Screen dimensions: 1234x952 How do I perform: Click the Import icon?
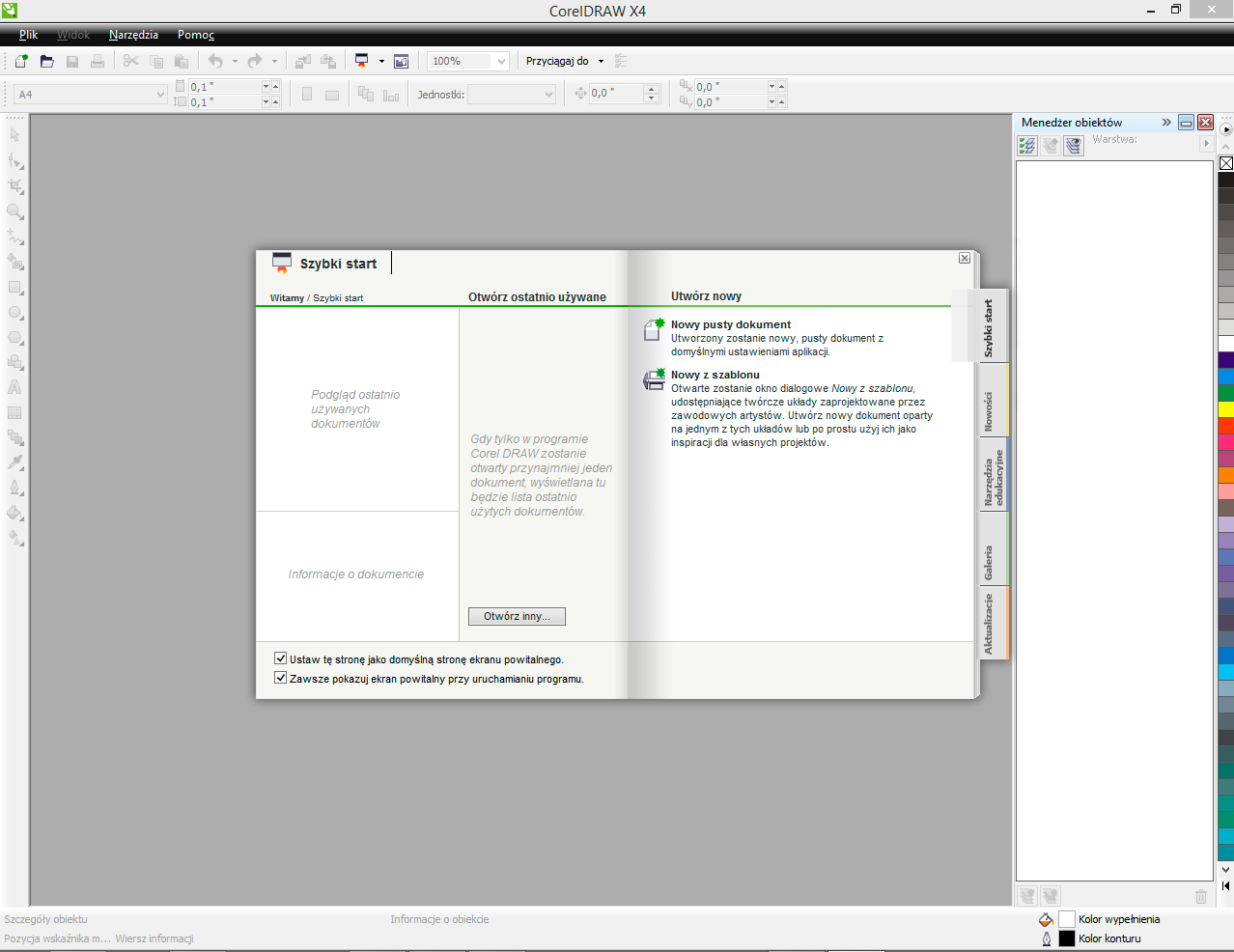[303, 61]
